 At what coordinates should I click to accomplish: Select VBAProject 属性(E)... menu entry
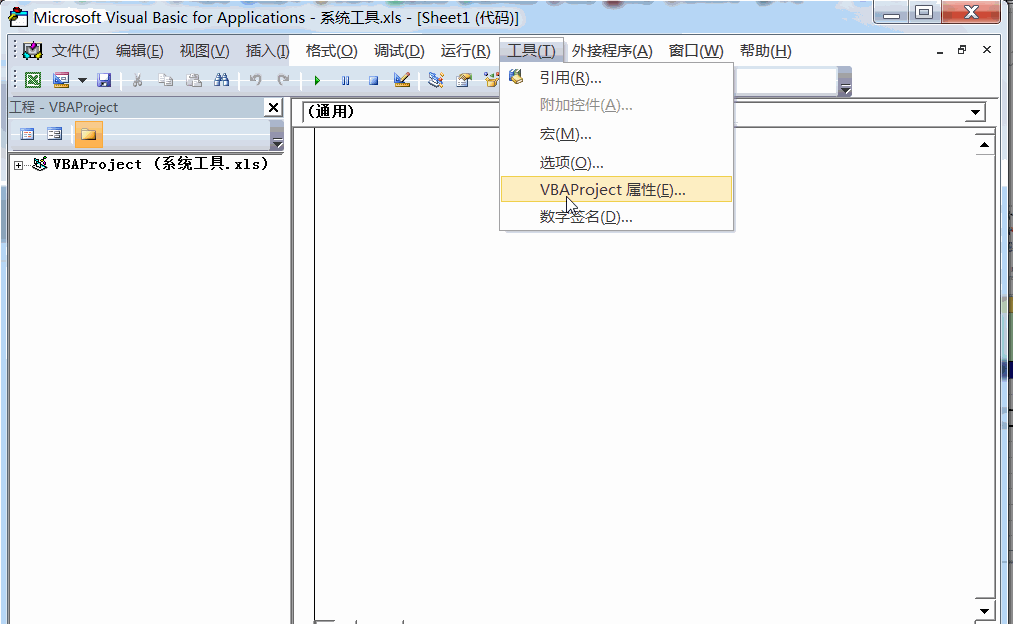tap(616, 190)
